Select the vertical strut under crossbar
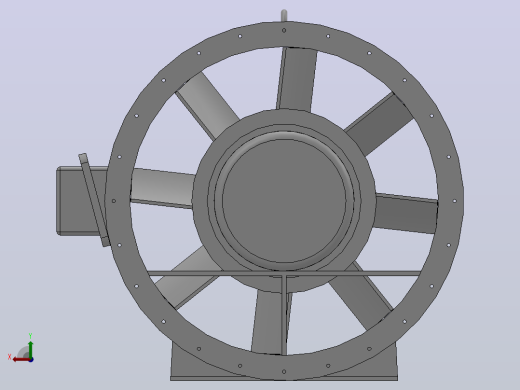The image size is (520, 390). click(x=284, y=315)
